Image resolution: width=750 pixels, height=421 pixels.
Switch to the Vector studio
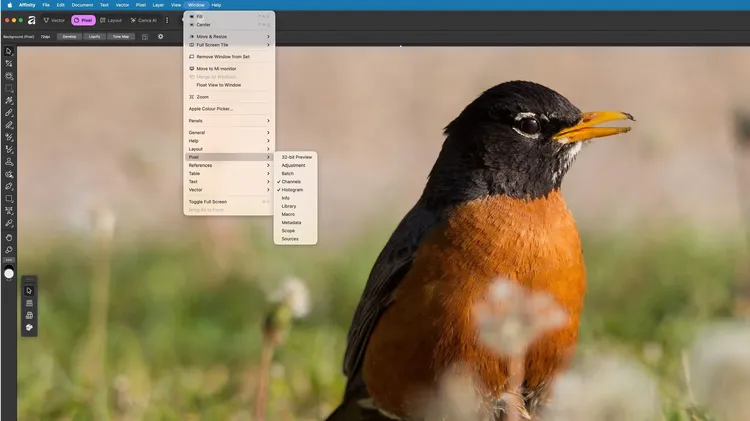[x=54, y=20]
